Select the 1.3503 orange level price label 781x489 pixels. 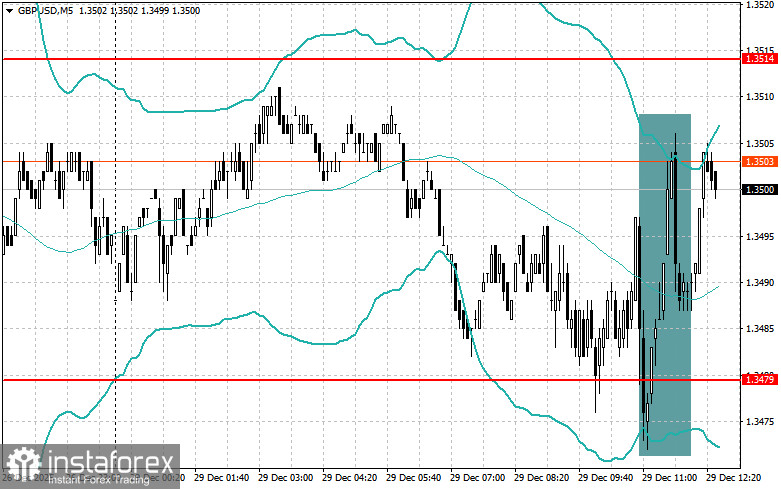pyautogui.click(x=760, y=161)
